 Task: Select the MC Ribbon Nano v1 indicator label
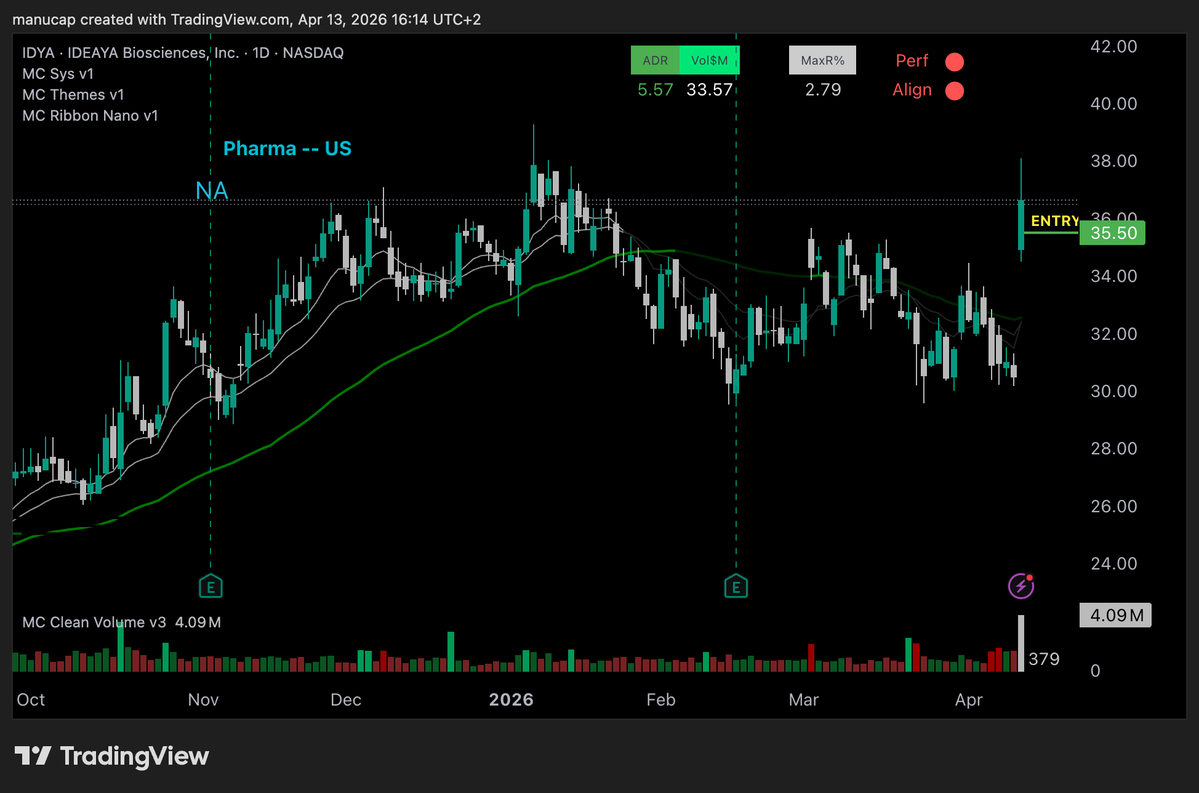click(90, 115)
